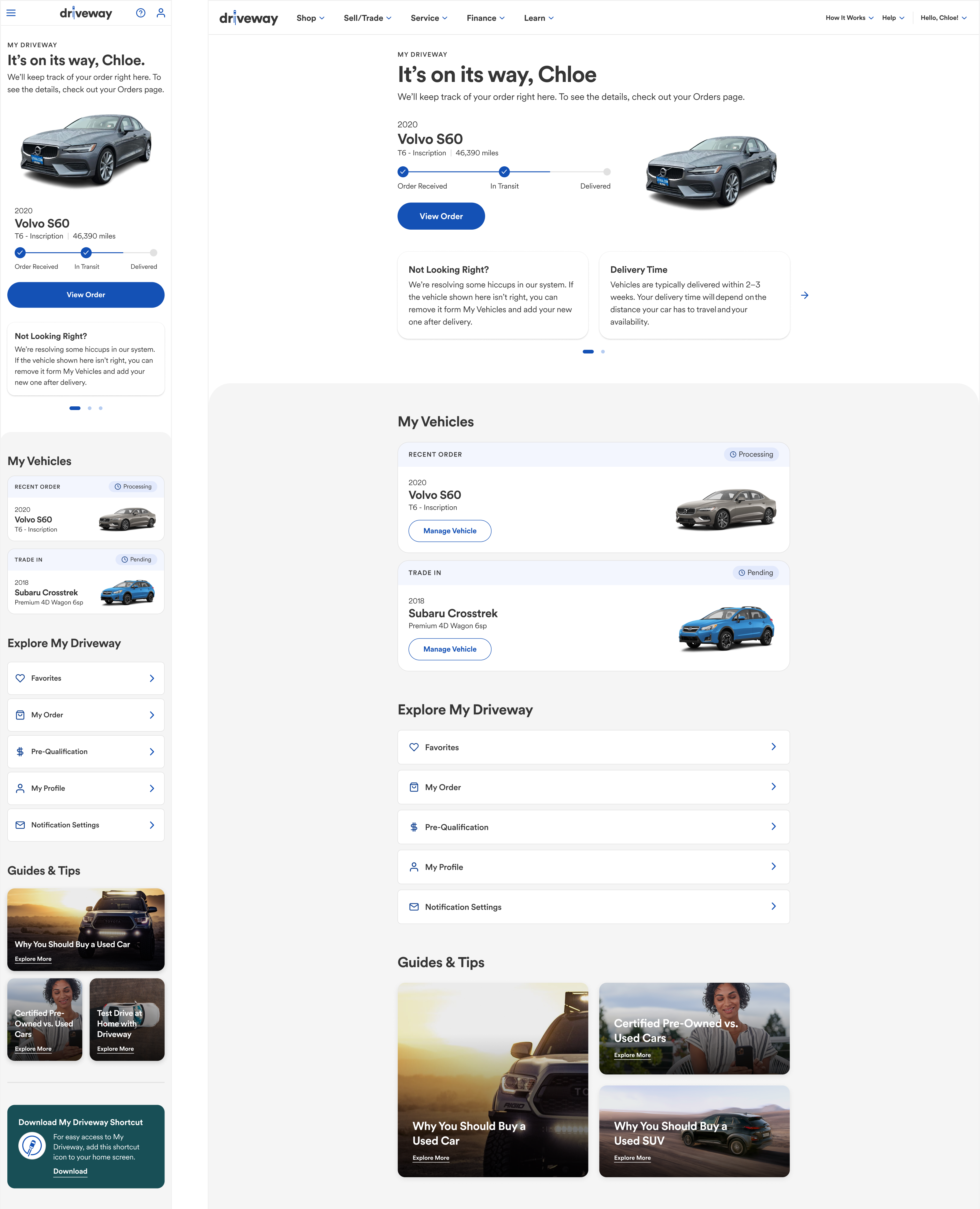This screenshot has height=1209, width=980.
Task: Click the desktop View Order button
Action: click(441, 216)
